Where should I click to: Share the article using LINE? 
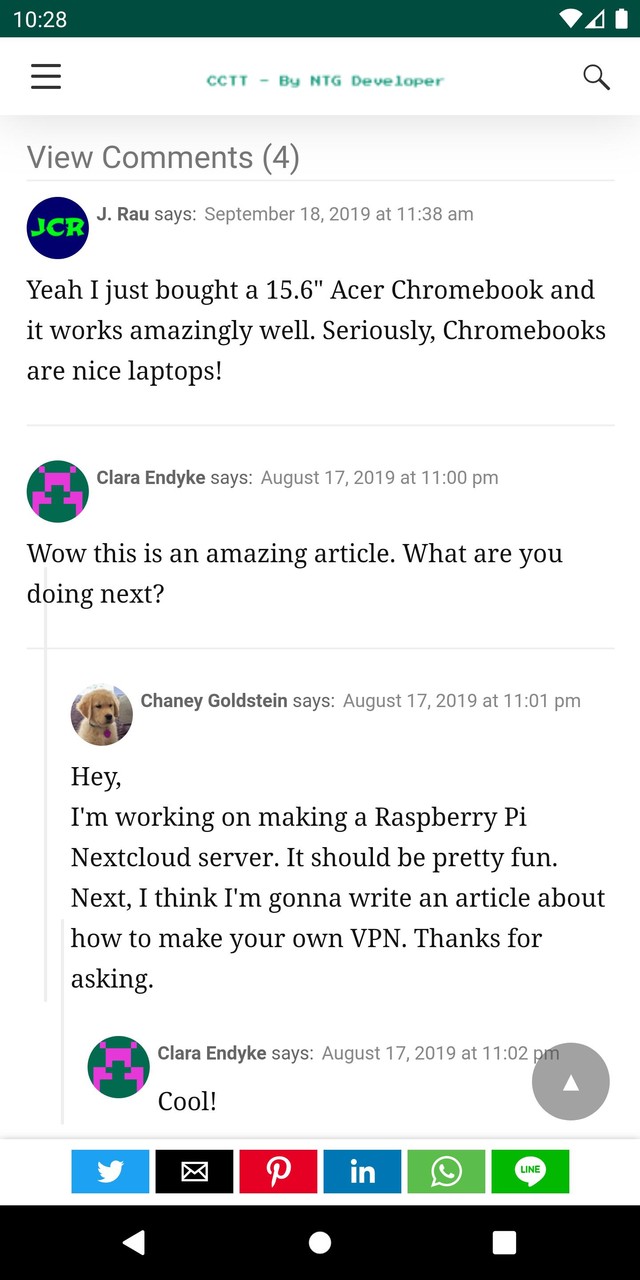[530, 1171]
